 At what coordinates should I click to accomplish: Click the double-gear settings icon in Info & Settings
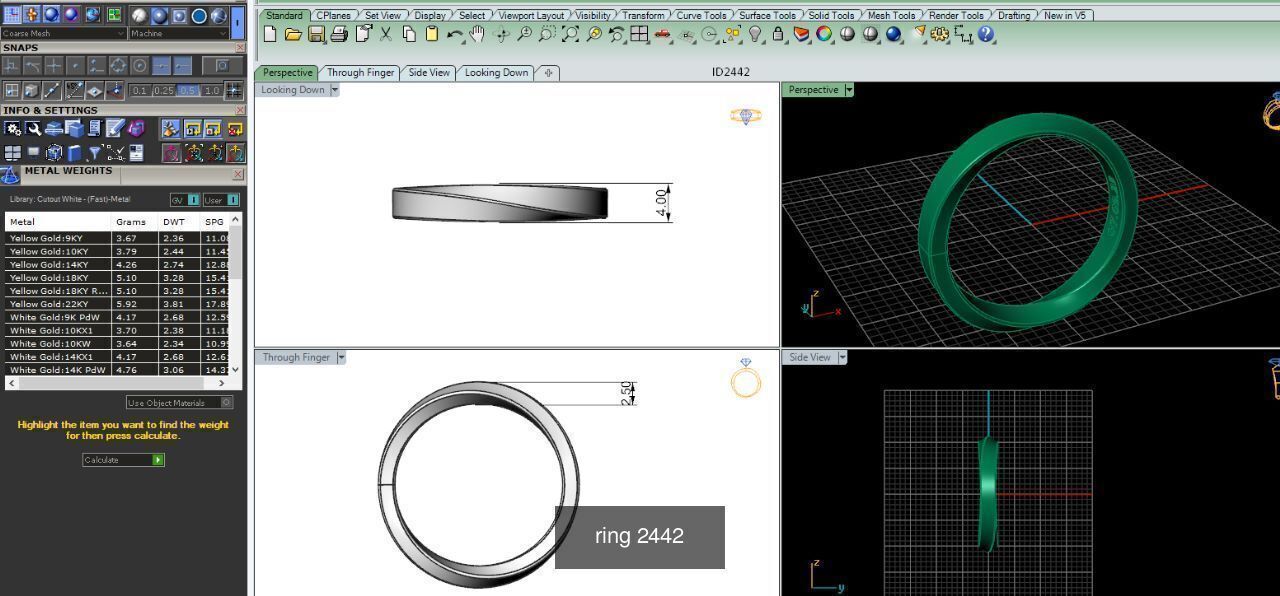pyautogui.click(x=12, y=129)
